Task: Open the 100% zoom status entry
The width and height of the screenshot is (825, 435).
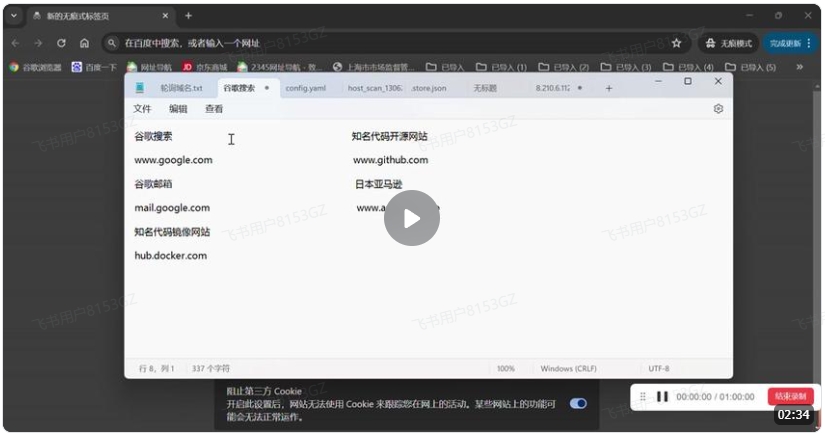Action: (506, 369)
